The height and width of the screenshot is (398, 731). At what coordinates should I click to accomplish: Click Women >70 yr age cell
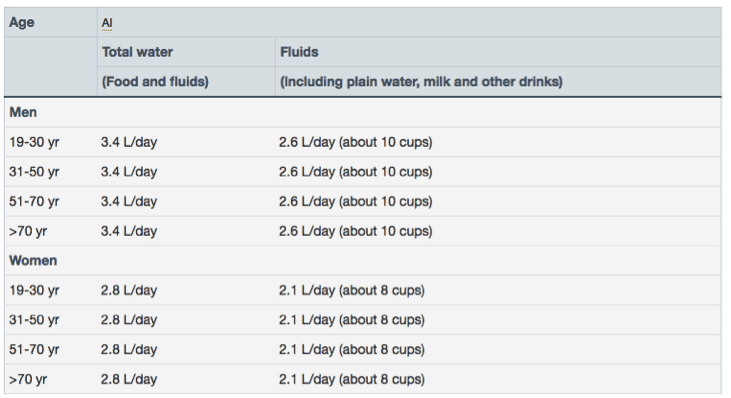tap(28, 379)
